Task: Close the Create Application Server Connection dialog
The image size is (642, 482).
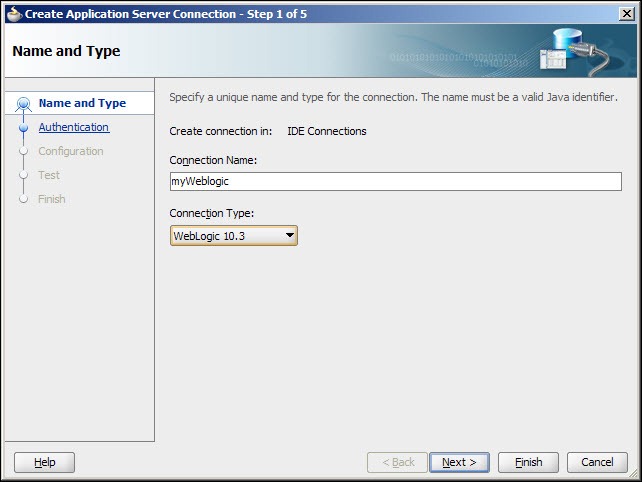Action: (x=626, y=14)
